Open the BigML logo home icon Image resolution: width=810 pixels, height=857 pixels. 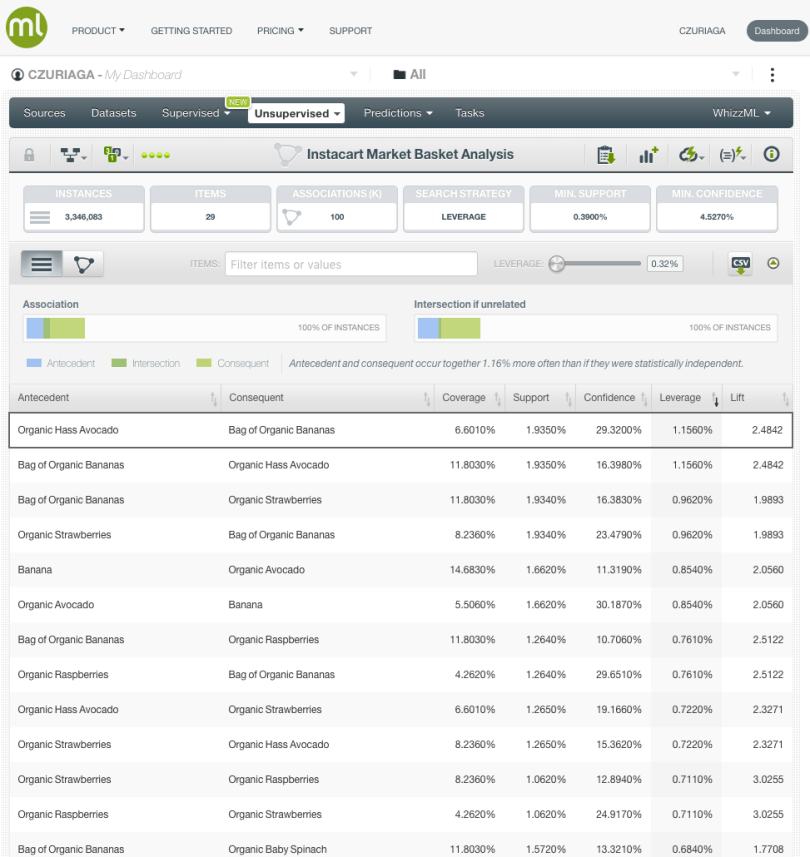pos(25,27)
